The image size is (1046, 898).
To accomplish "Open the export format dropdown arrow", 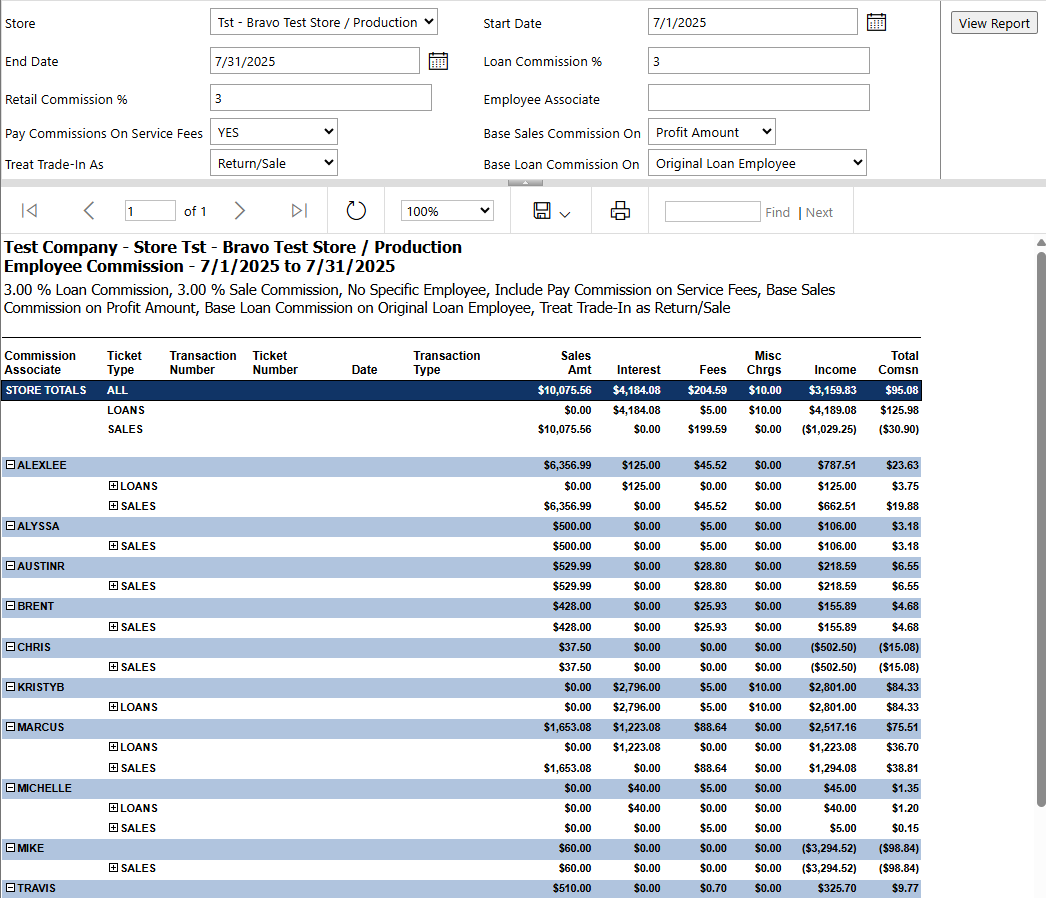I will [x=565, y=214].
